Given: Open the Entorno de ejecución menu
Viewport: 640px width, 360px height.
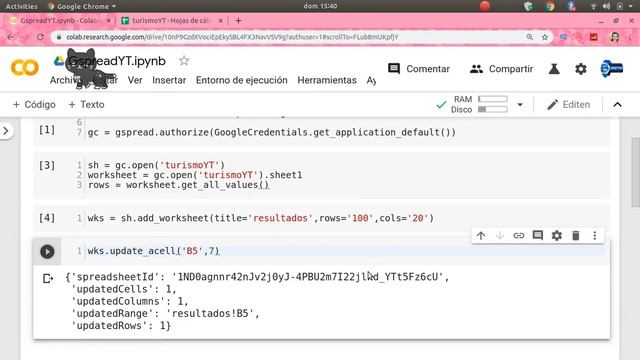Looking at the screenshot, I should pos(242,80).
